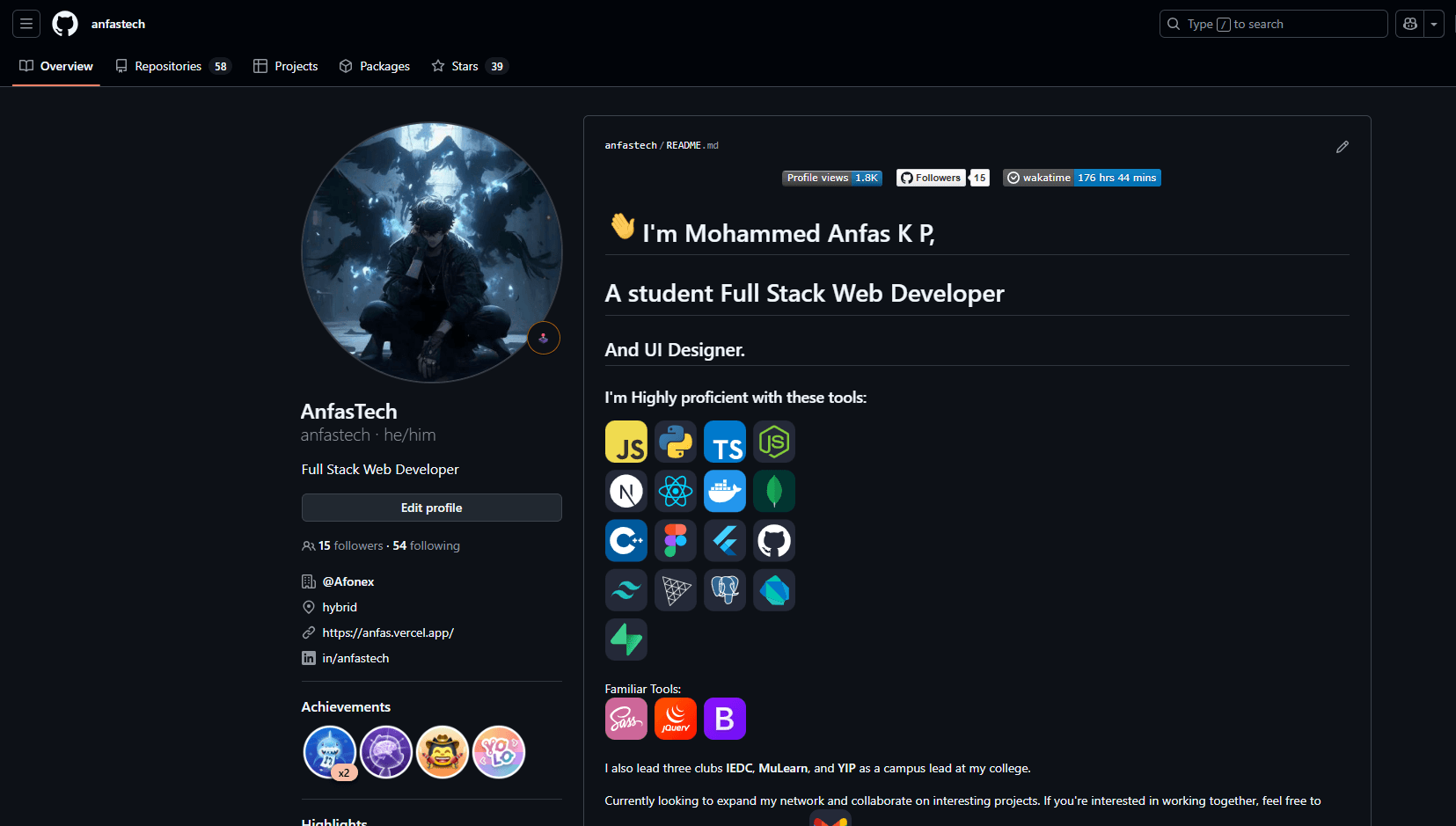Click the profile avatar picture
The image size is (1456, 826).
(x=431, y=252)
